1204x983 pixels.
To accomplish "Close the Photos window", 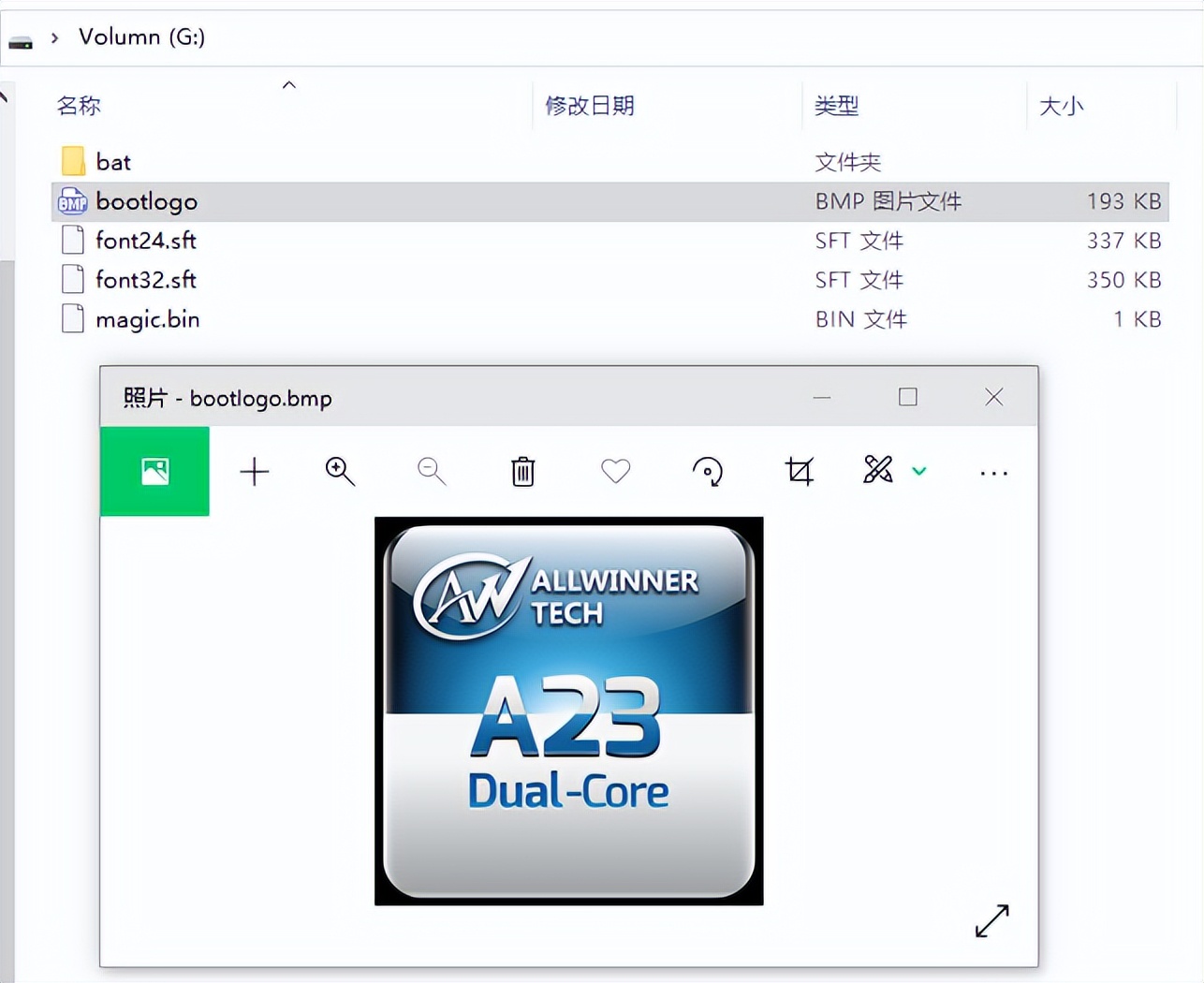I will [x=994, y=397].
